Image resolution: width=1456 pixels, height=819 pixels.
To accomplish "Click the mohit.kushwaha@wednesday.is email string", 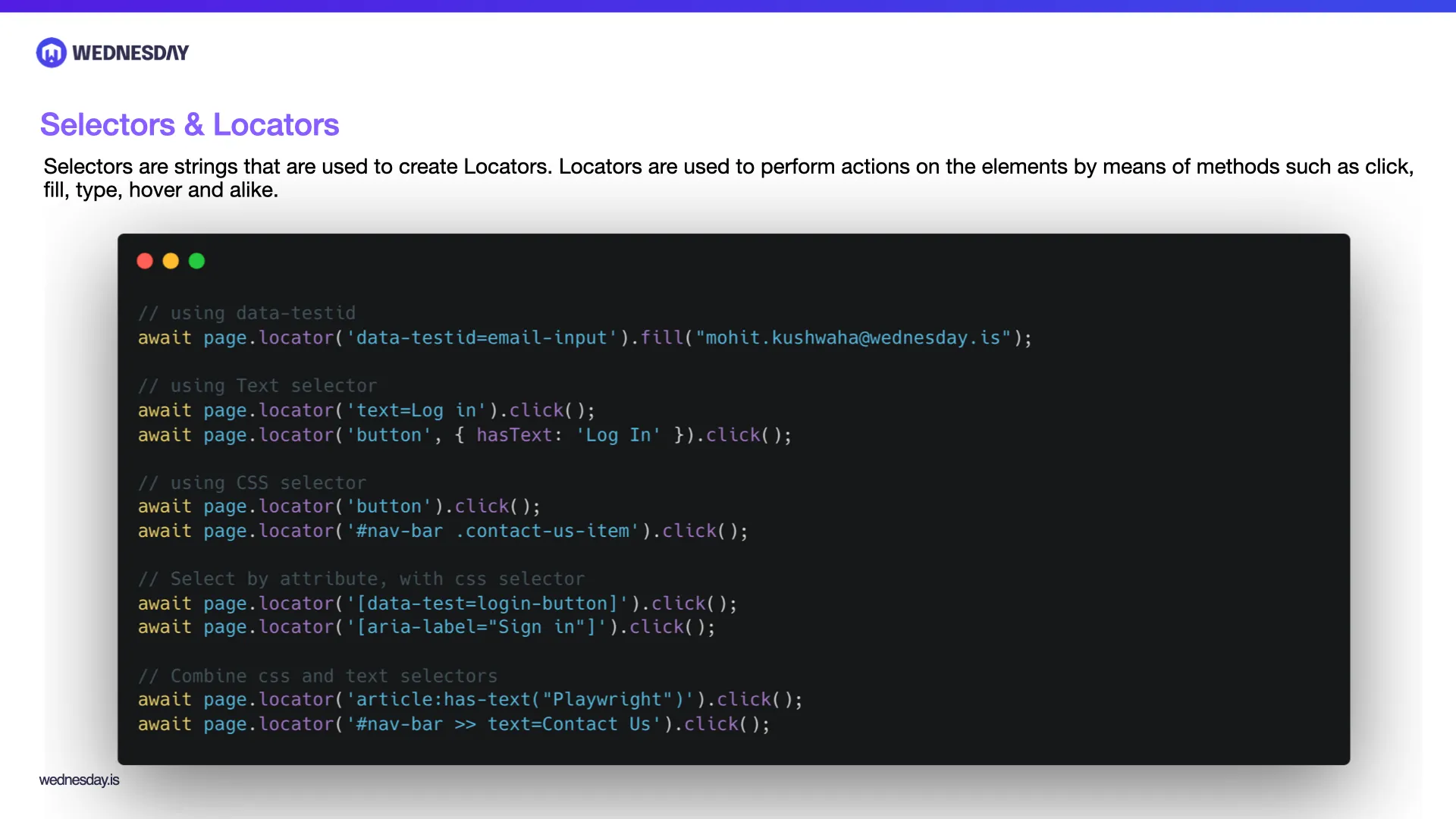I will pyautogui.click(x=853, y=337).
